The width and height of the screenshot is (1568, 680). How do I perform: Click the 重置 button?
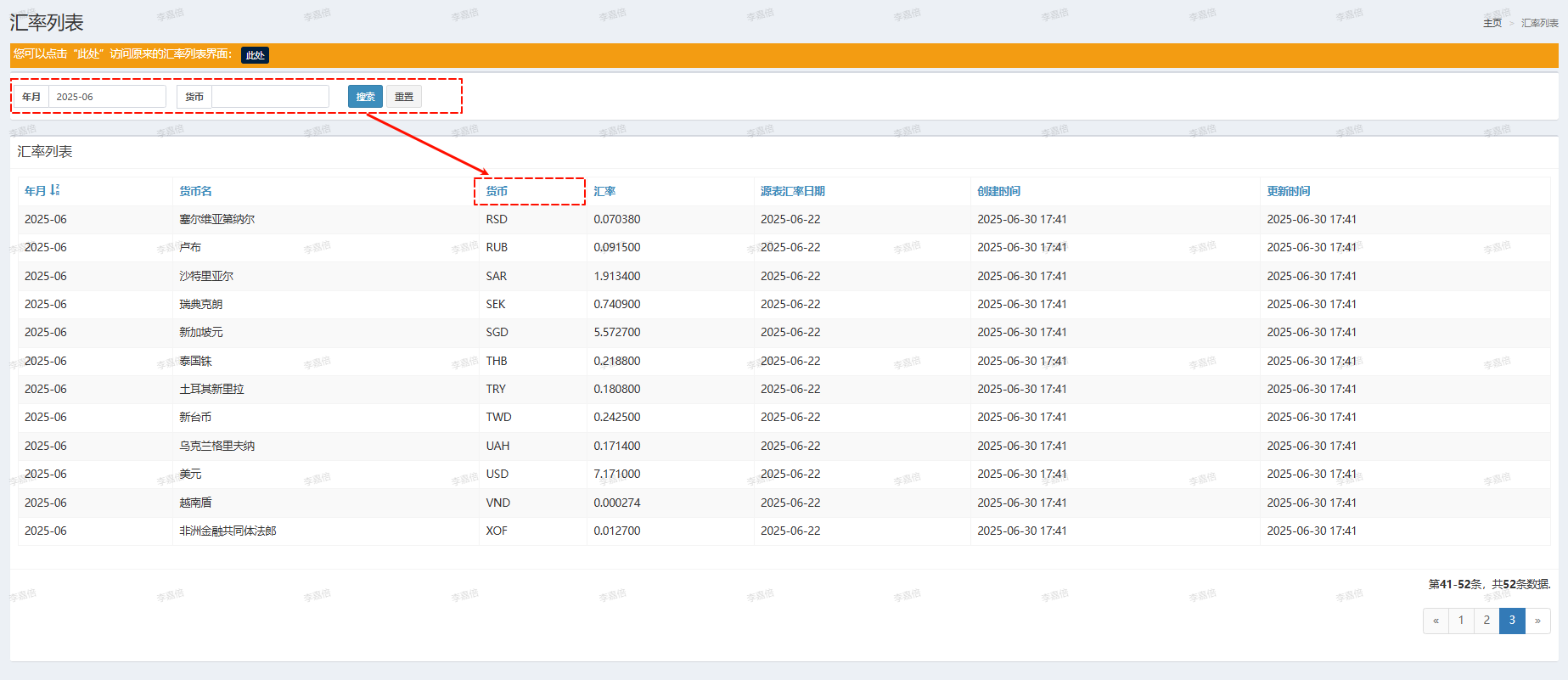(x=404, y=97)
